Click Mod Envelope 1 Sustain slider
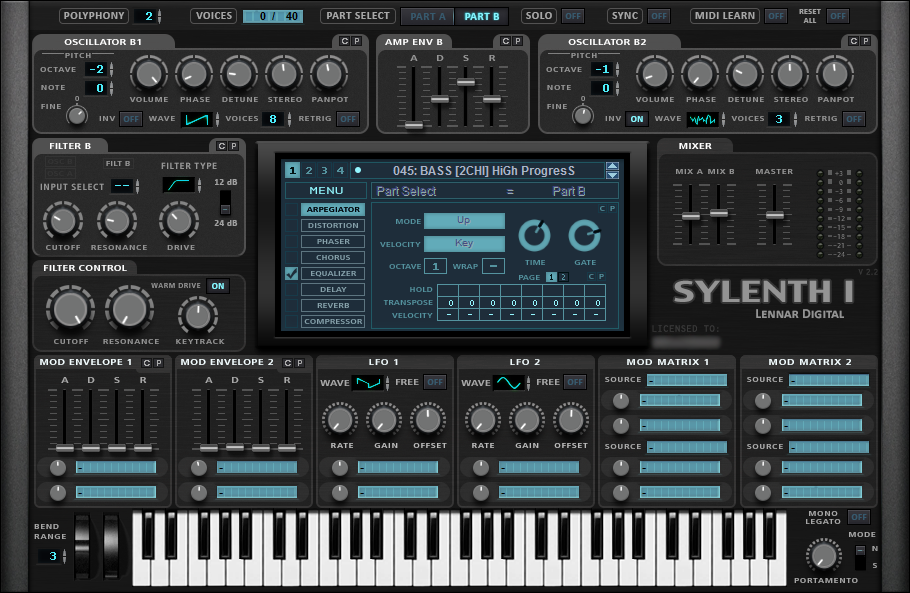910x593 pixels. [x=117, y=448]
